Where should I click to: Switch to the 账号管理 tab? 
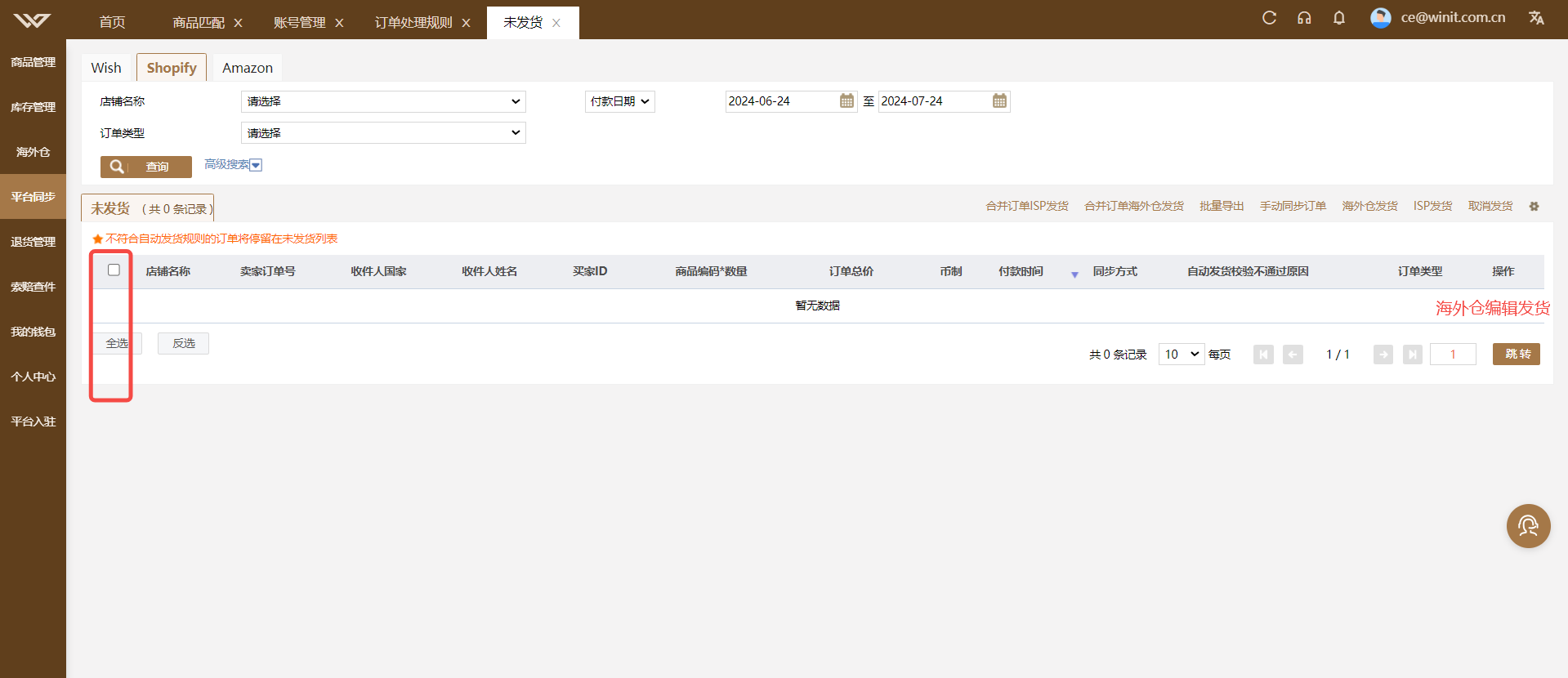click(x=299, y=22)
